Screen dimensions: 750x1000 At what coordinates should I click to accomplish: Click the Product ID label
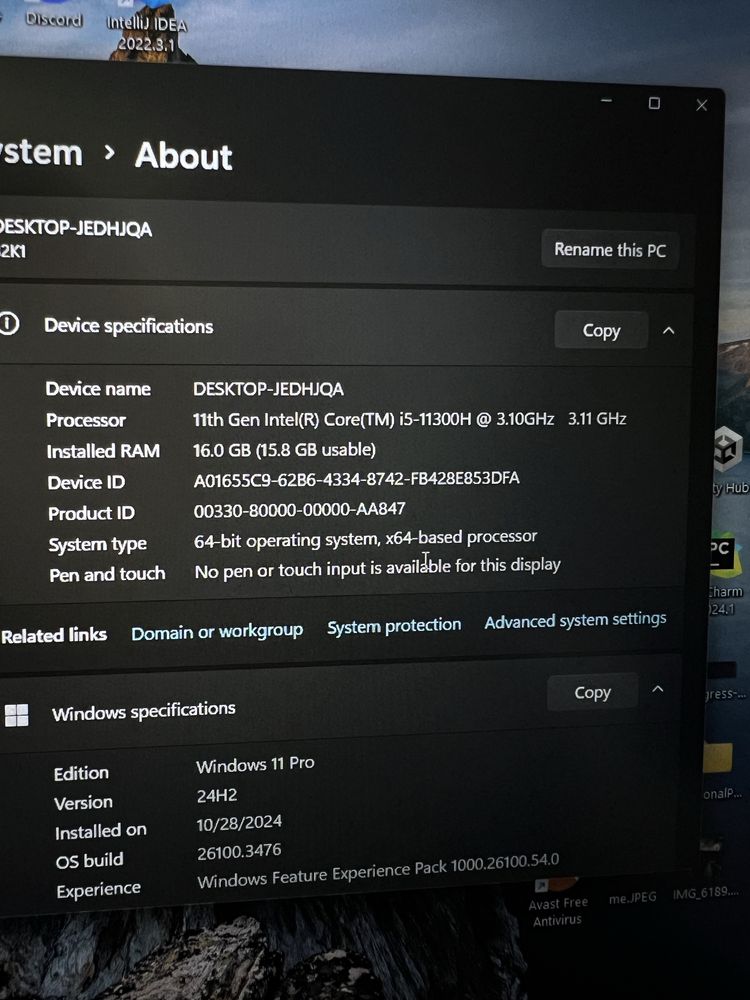click(91, 513)
